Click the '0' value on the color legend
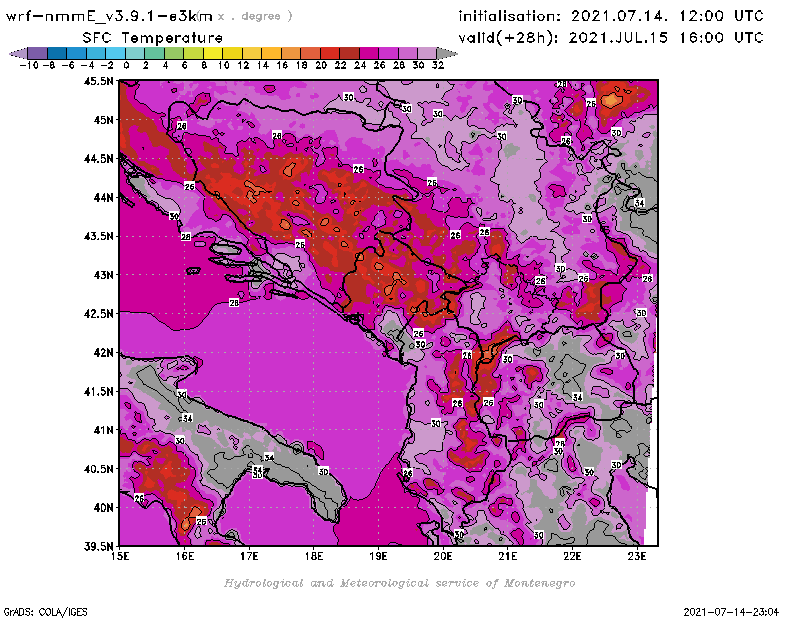 pyautogui.click(x=126, y=65)
